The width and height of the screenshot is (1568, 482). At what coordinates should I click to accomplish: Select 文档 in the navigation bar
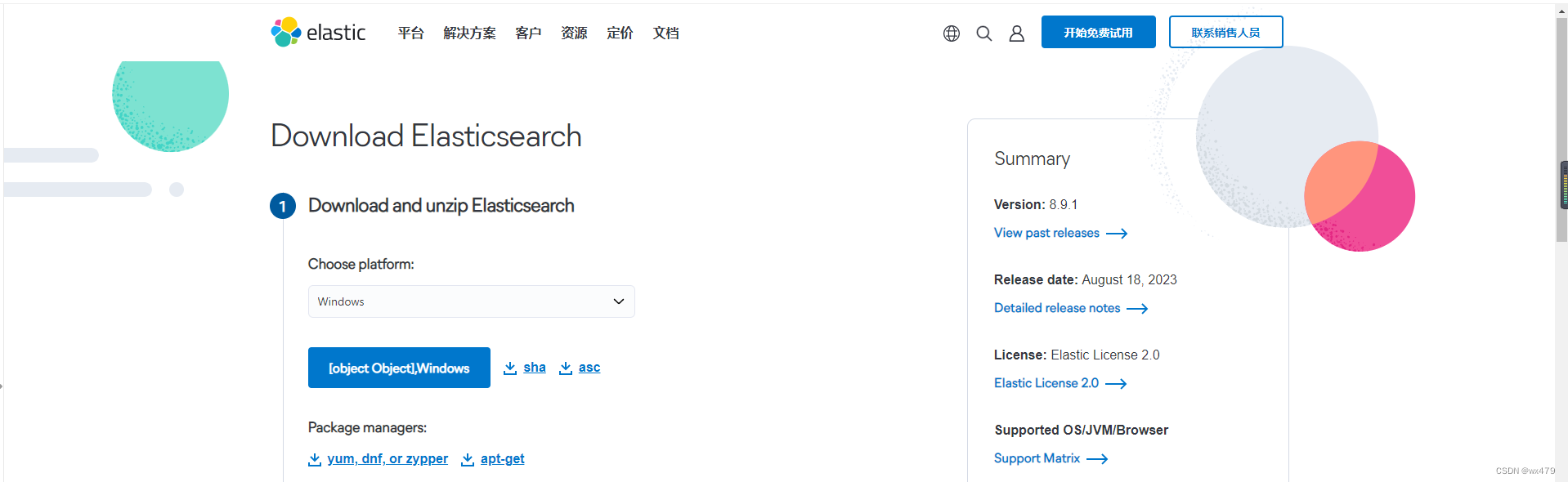(x=665, y=33)
